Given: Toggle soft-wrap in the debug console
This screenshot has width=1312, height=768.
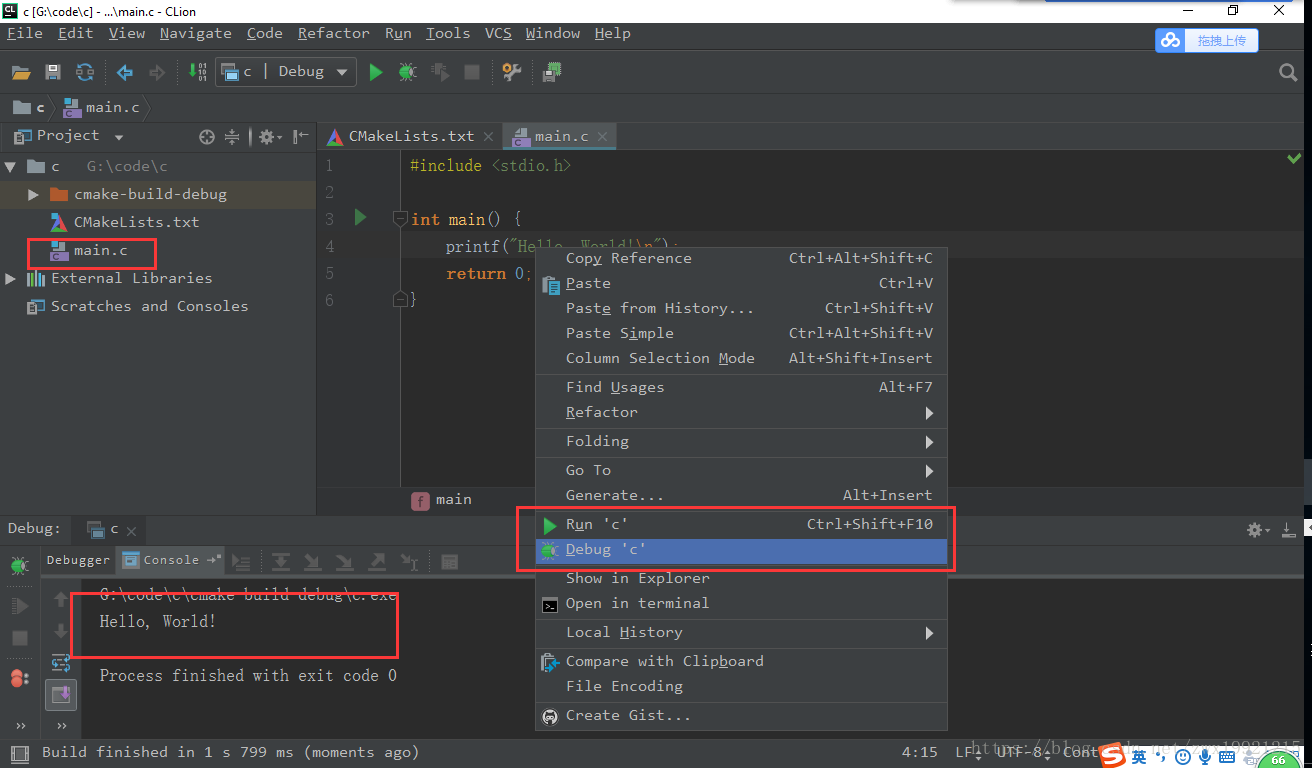Looking at the screenshot, I should pos(61,662).
